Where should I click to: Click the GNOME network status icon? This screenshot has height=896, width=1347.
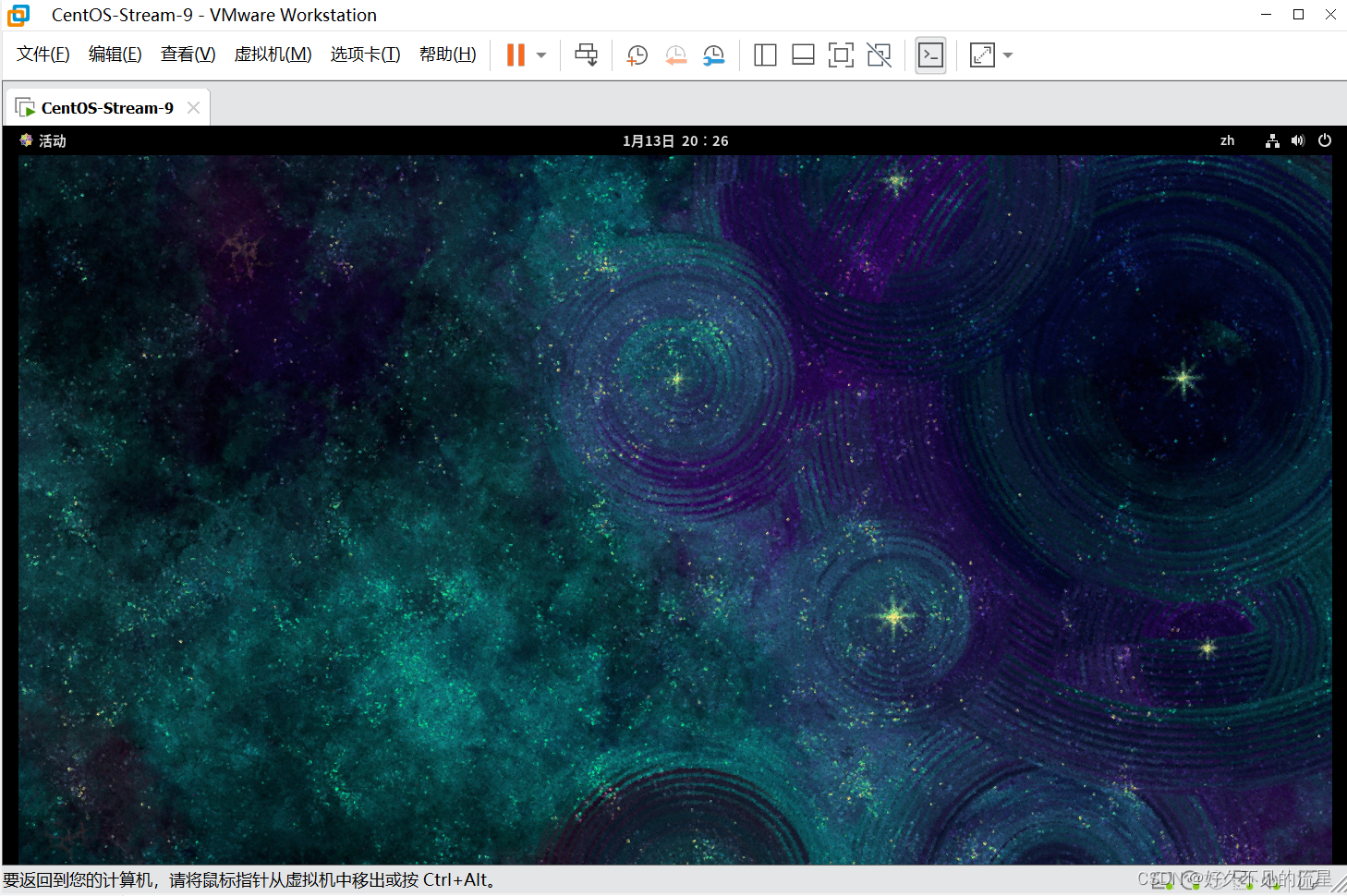click(1272, 140)
